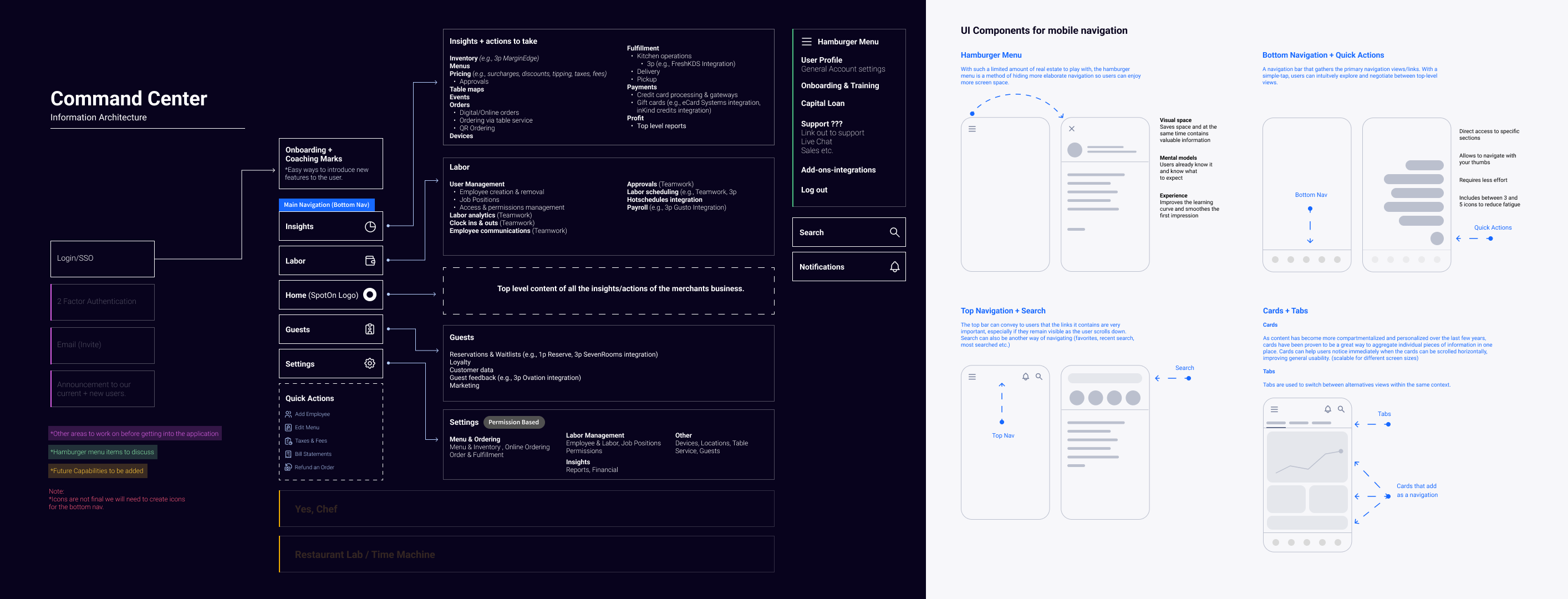Screen dimensions: 1568x599
Task: Click the Add Employee quick action icon
Action: click(x=288, y=414)
